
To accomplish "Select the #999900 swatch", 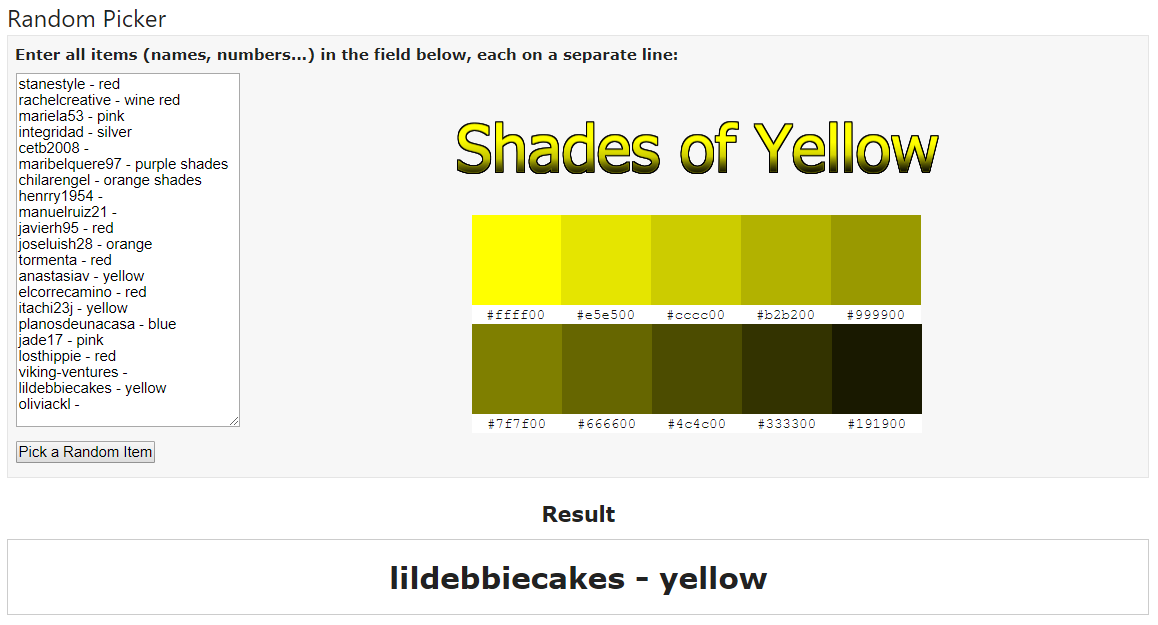I will coord(876,260).
